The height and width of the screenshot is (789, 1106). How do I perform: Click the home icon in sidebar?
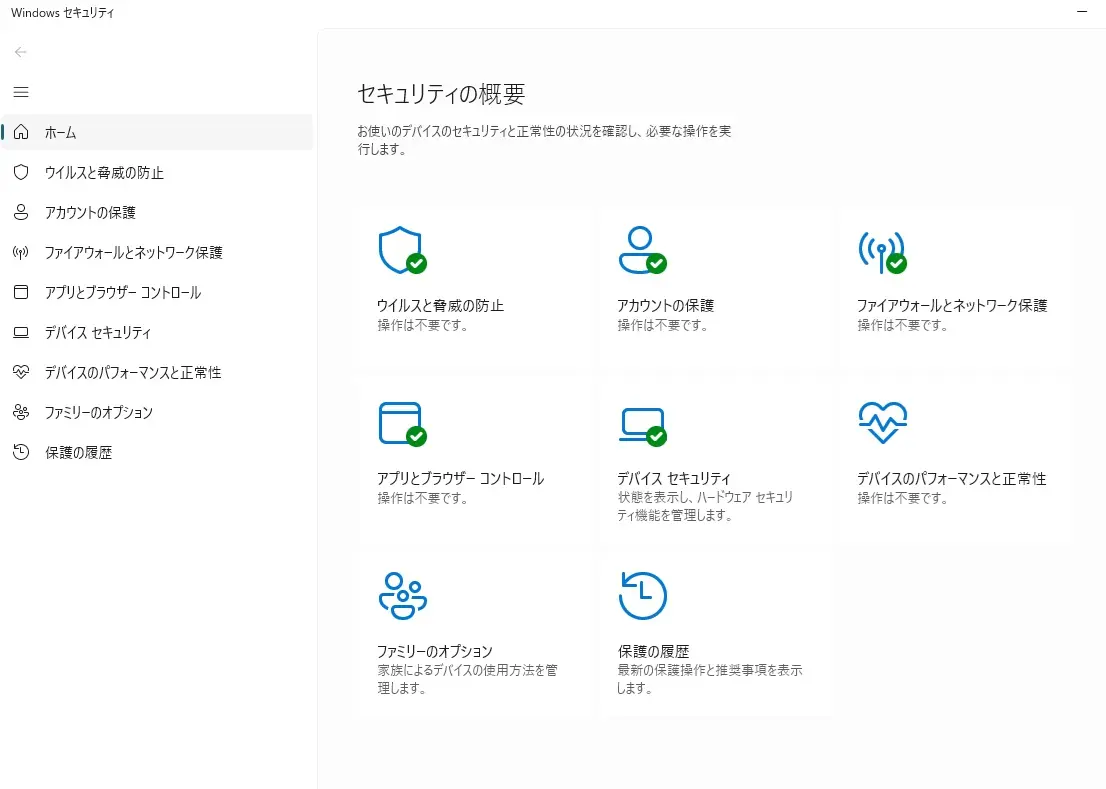(21, 132)
